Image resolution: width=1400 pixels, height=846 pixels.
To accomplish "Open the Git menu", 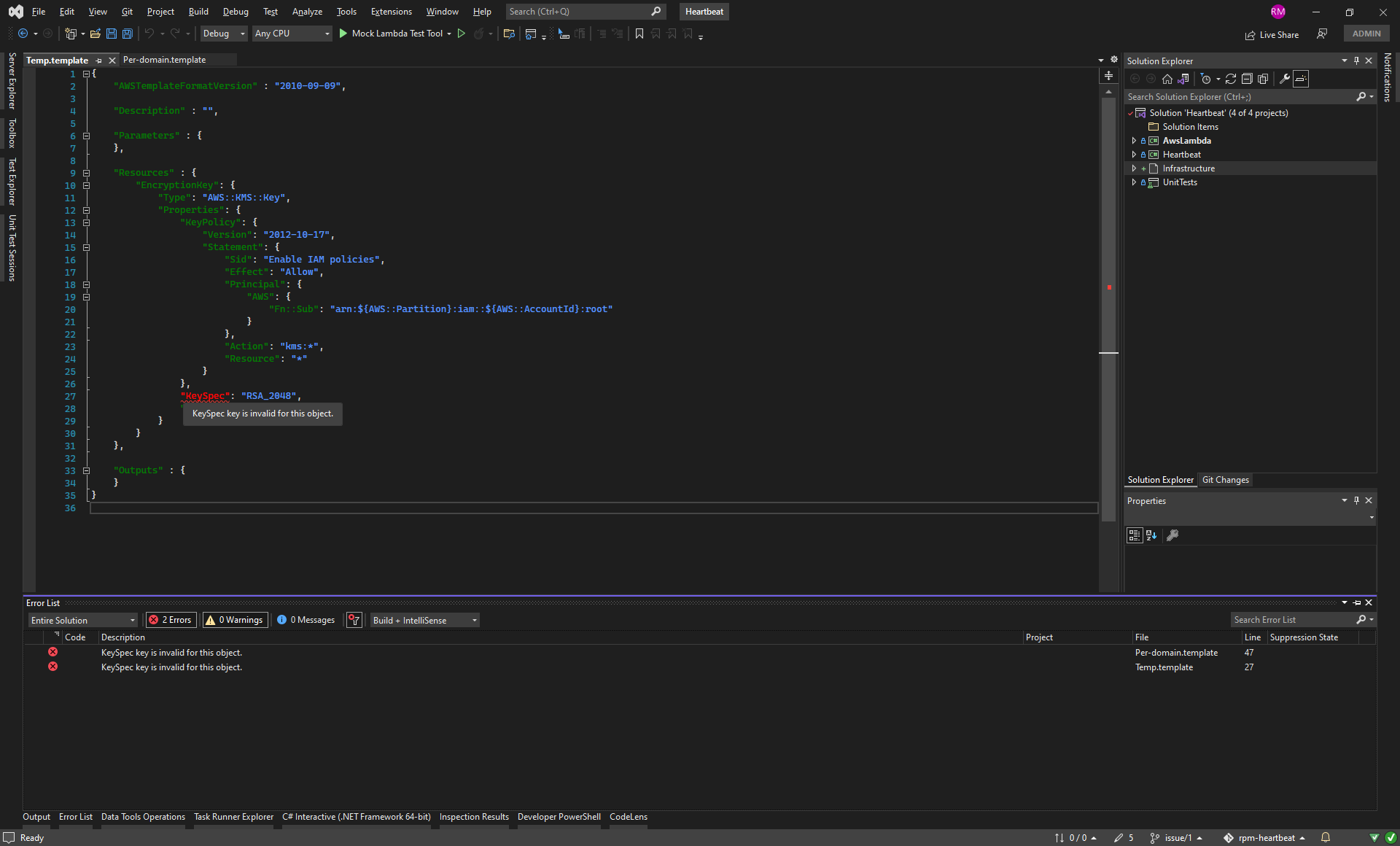I will [x=127, y=12].
